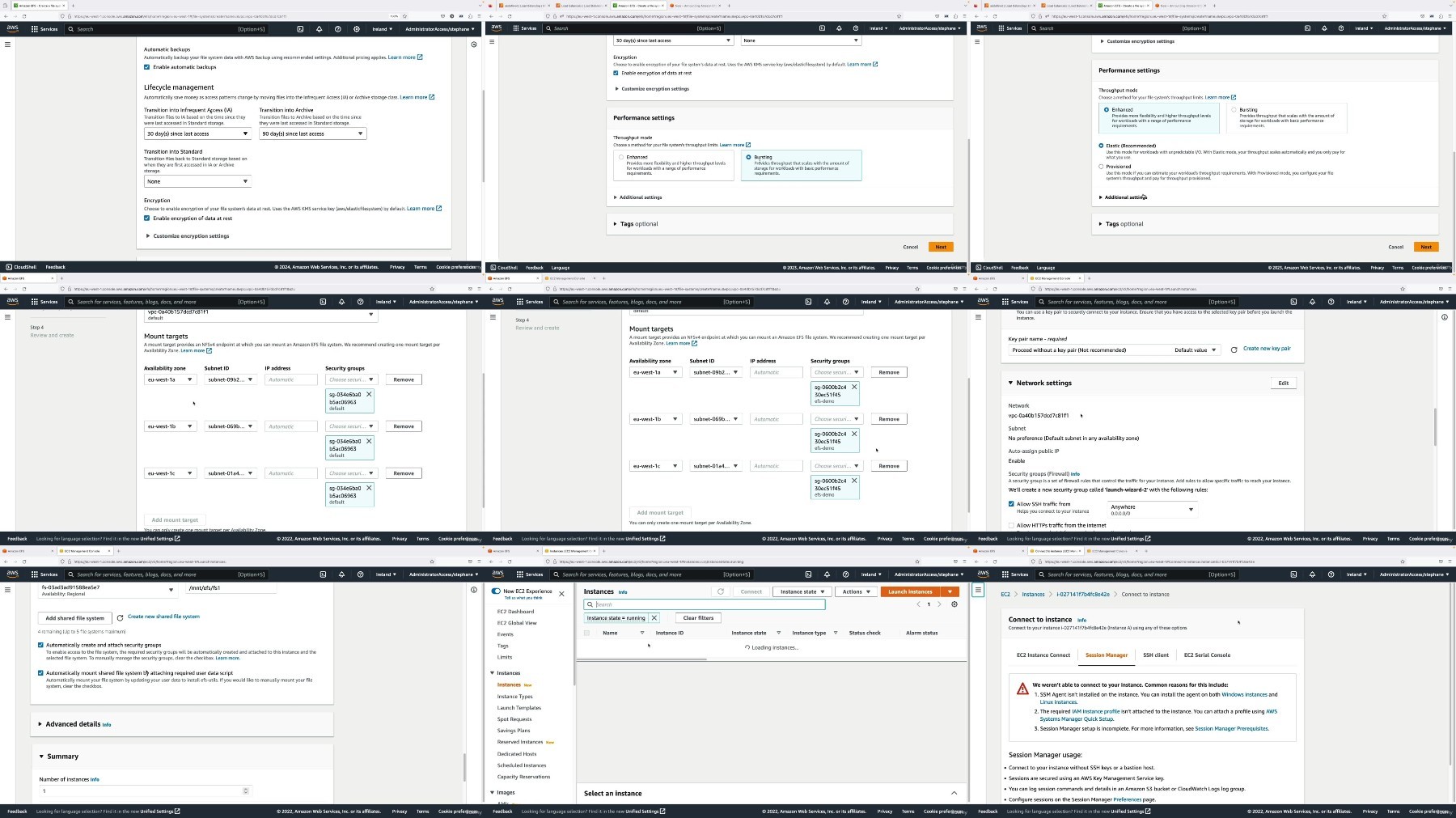Remove sg-0600b2c4 efs-demo group from eu-west-1c row

pos(854,481)
